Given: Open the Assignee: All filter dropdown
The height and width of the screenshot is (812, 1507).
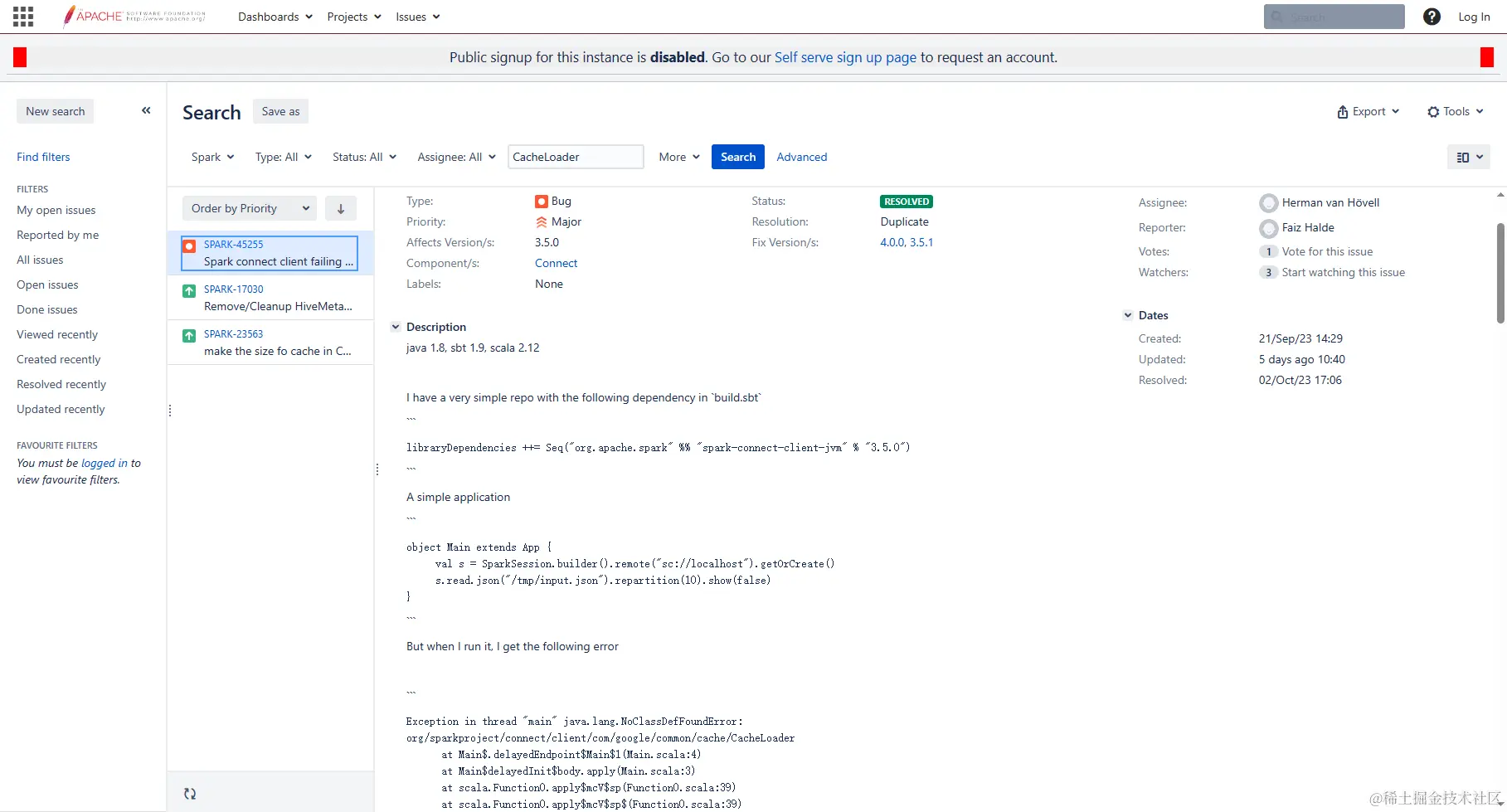Looking at the screenshot, I should [457, 157].
